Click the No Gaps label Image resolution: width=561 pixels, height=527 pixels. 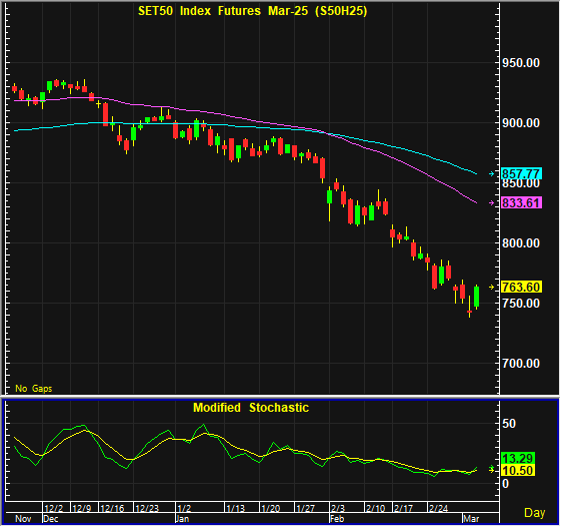click(x=34, y=389)
